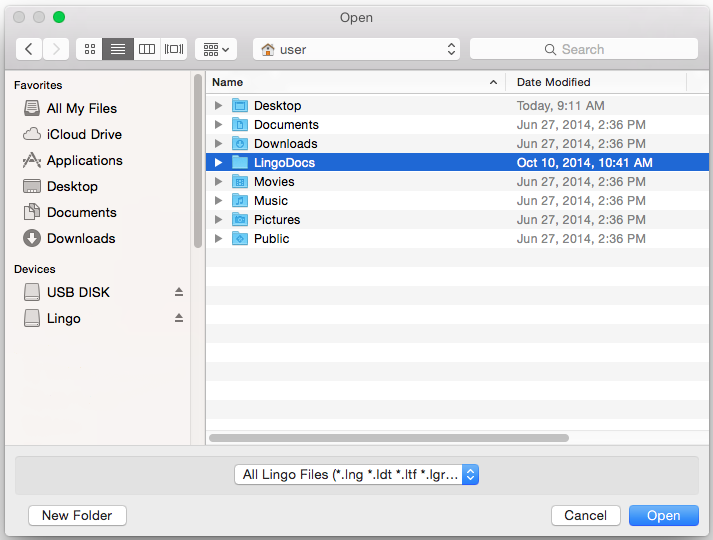Expand the Documents folder disclosure triangle
The image size is (713, 540).
(218, 125)
